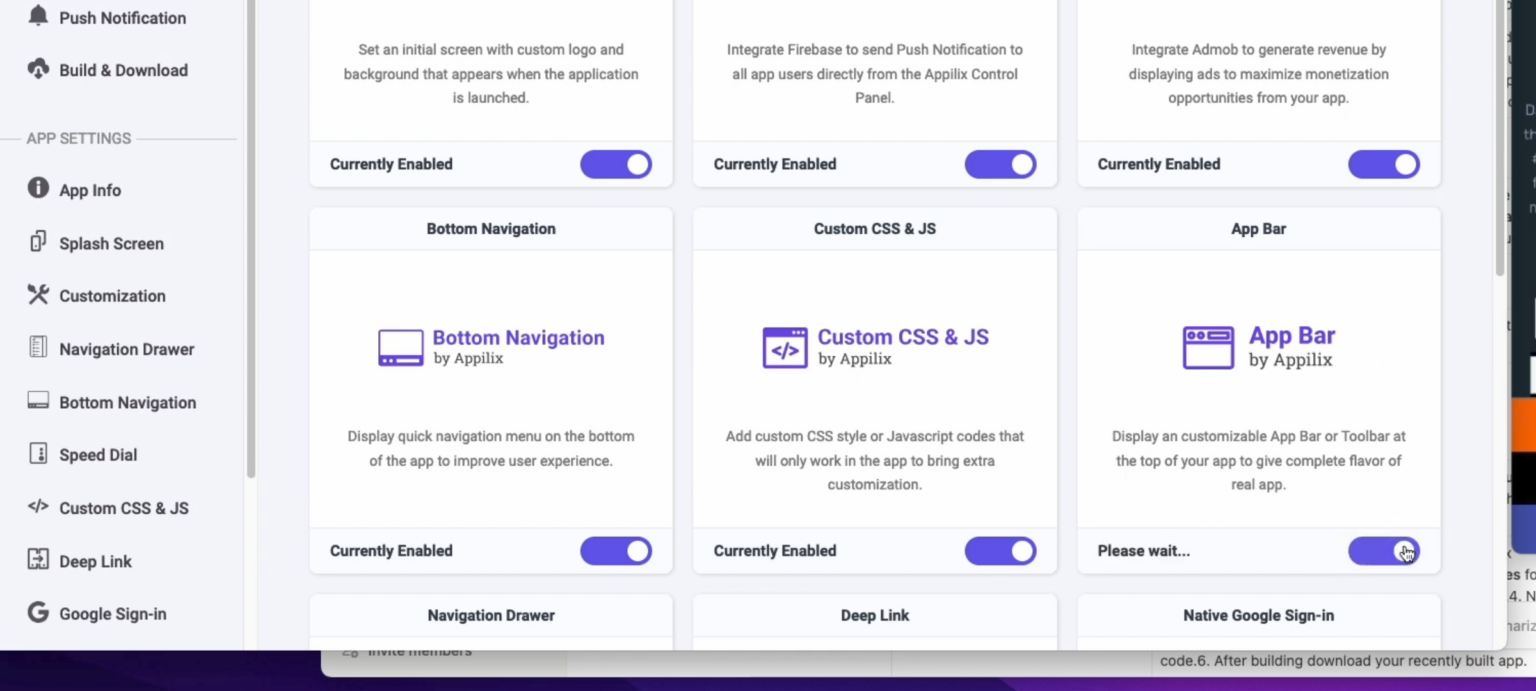Open Speed Dial settings from sidebar
This screenshot has height=691, width=1536.
96,454
